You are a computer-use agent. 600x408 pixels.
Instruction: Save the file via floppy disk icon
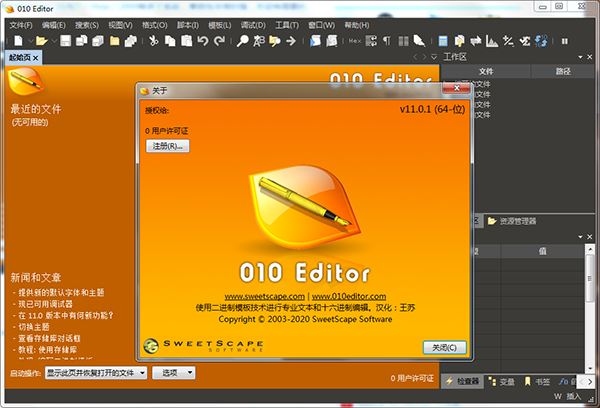click(x=65, y=41)
